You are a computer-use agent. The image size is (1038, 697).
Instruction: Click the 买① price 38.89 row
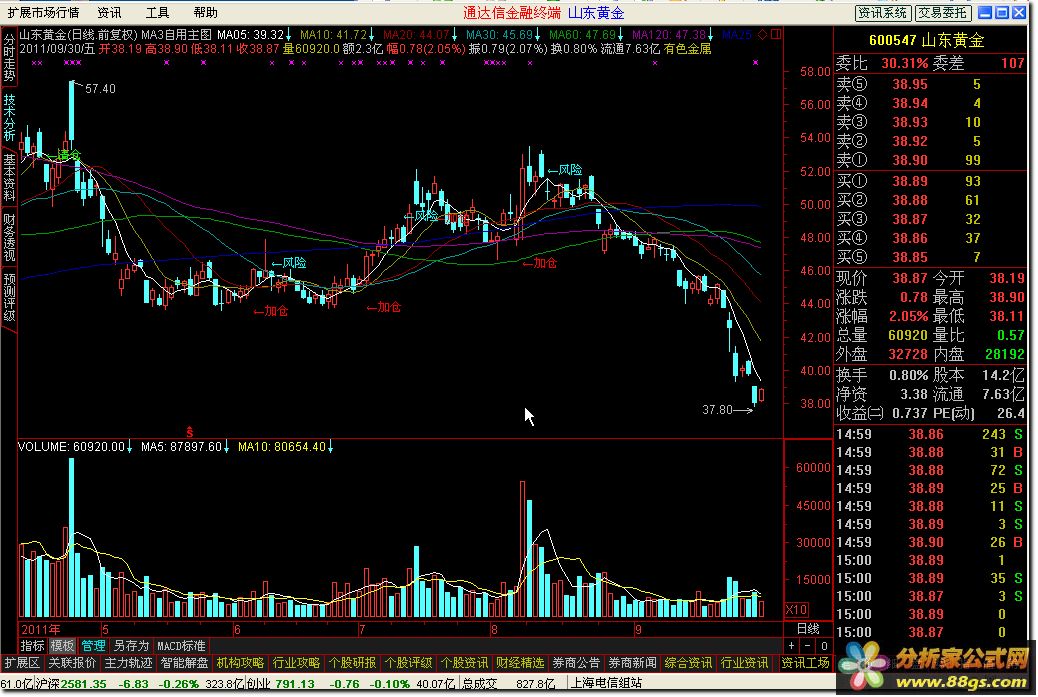[930, 181]
